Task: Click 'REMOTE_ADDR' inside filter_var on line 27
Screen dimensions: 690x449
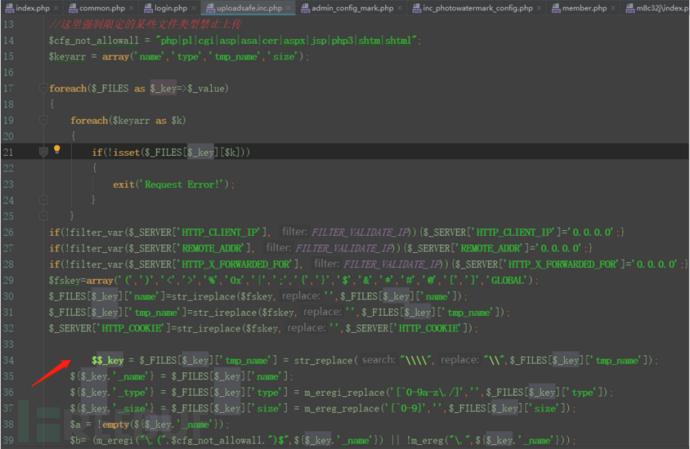Action: pyautogui.click(x=212, y=248)
